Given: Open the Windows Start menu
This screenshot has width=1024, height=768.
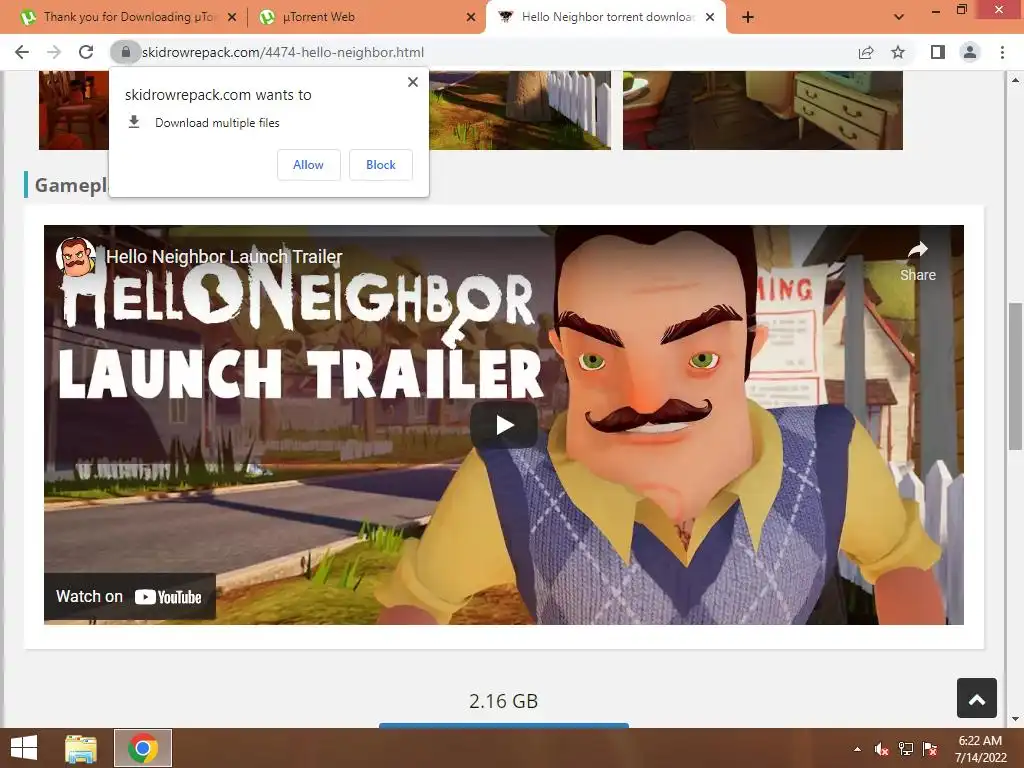Looking at the screenshot, I should (x=24, y=748).
